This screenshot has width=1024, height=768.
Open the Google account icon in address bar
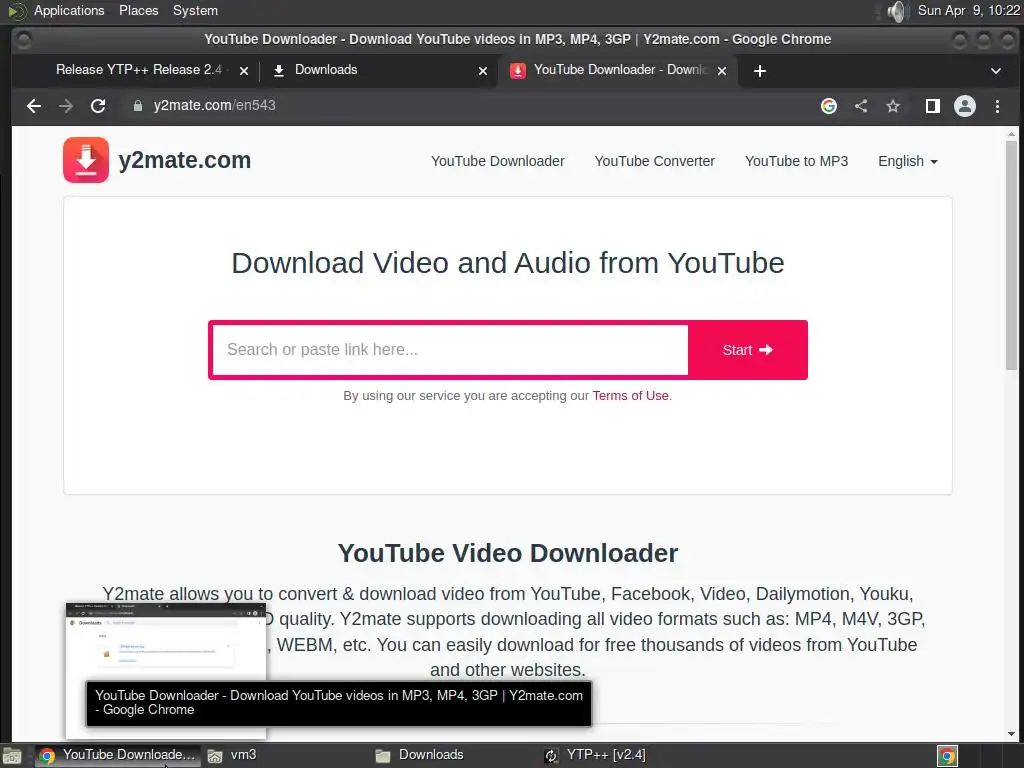(x=829, y=106)
